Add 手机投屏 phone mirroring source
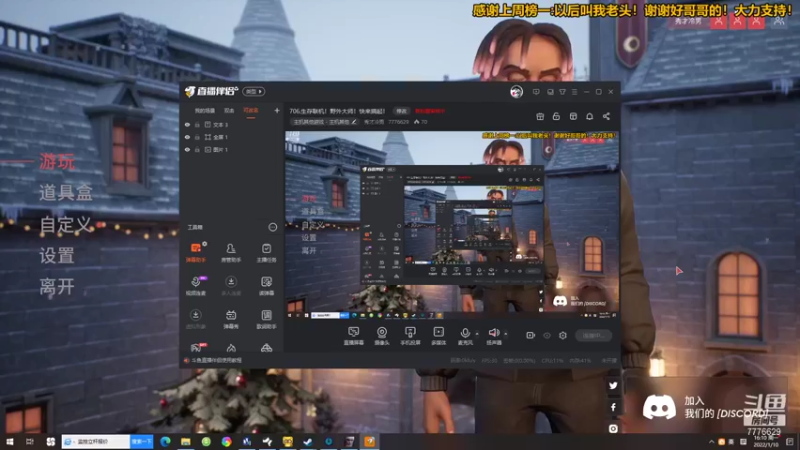The width and height of the screenshot is (800, 450). (x=410, y=336)
